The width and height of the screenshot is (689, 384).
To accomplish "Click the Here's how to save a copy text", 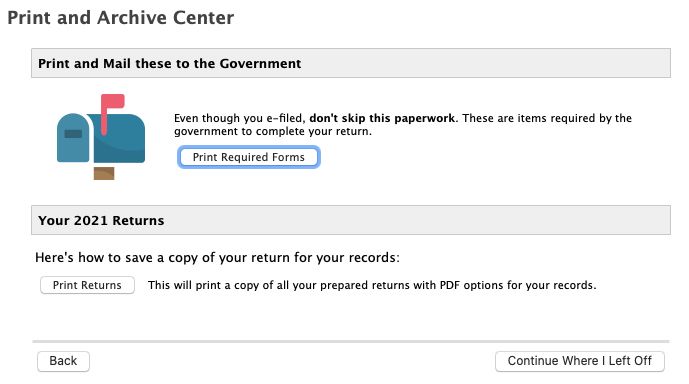I will tap(218, 257).
